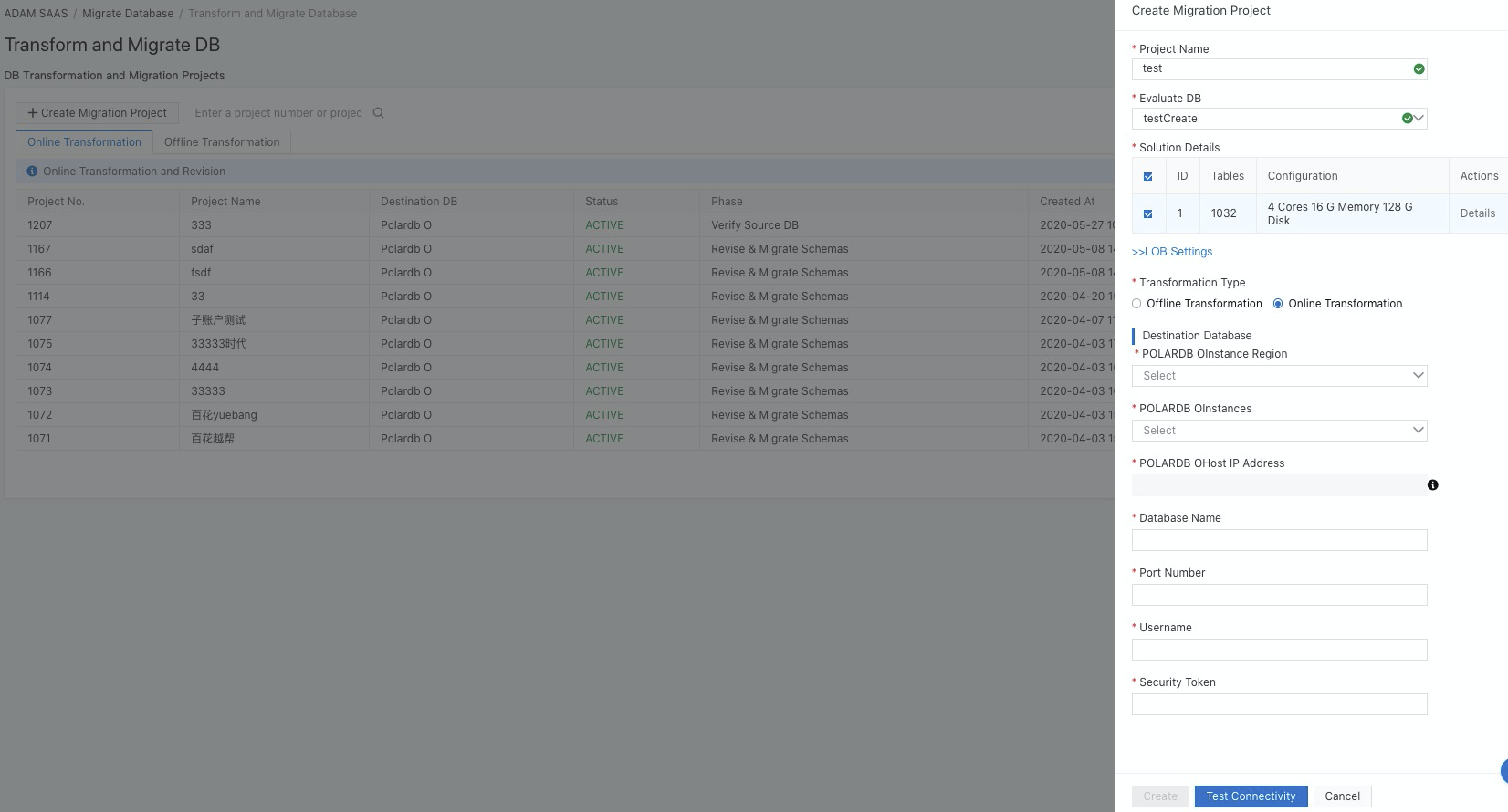Click the info icon beside Online Transformation and Revision
The height and width of the screenshot is (812, 1508).
[32, 172]
